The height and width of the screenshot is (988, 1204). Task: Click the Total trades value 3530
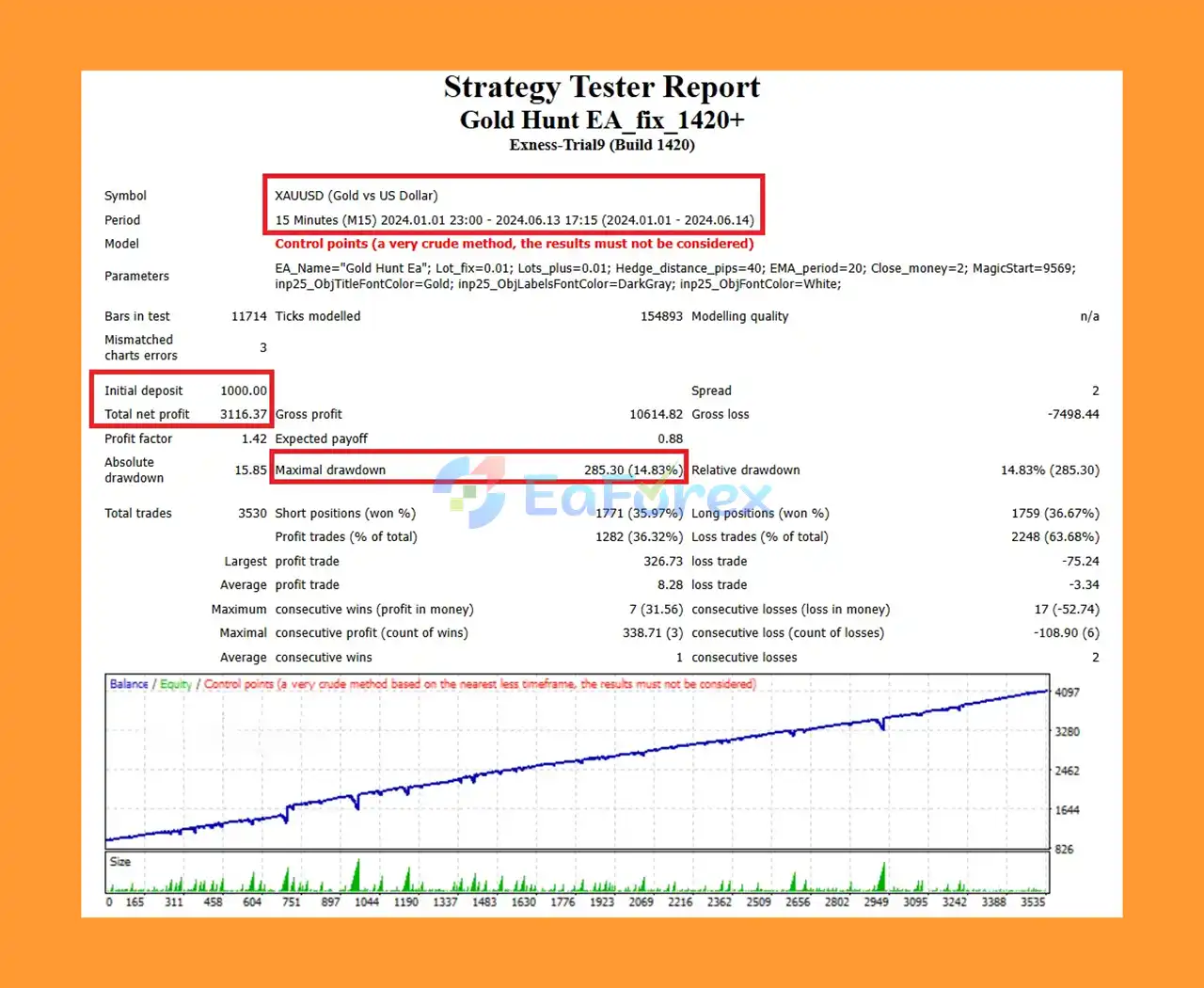252,513
